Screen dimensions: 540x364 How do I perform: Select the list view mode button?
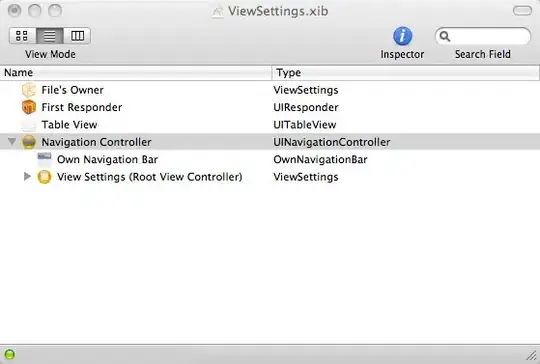[50, 36]
